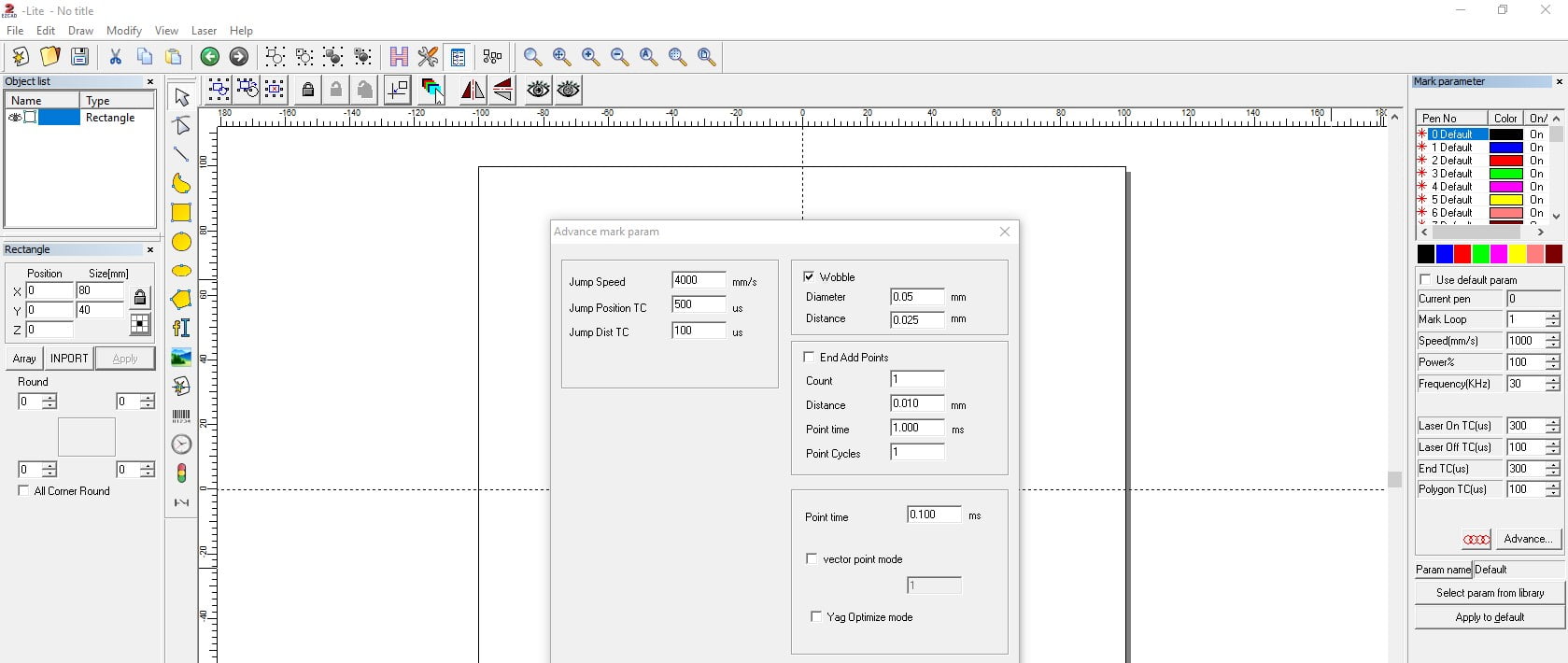
Task: Click the closed padlock lock icon
Action: (307, 90)
